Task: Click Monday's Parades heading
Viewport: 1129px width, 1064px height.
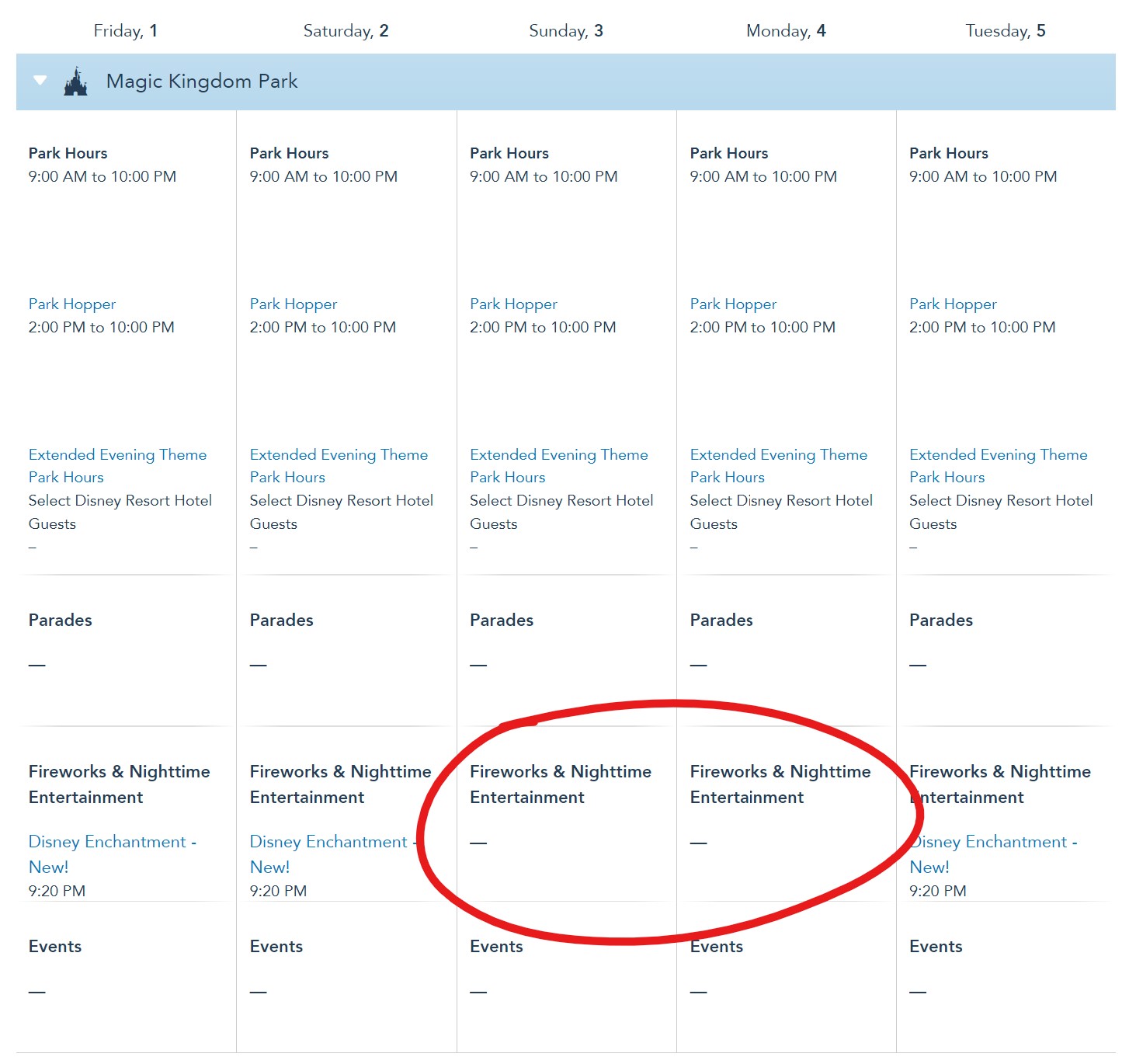Action: click(x=722, y=620)
